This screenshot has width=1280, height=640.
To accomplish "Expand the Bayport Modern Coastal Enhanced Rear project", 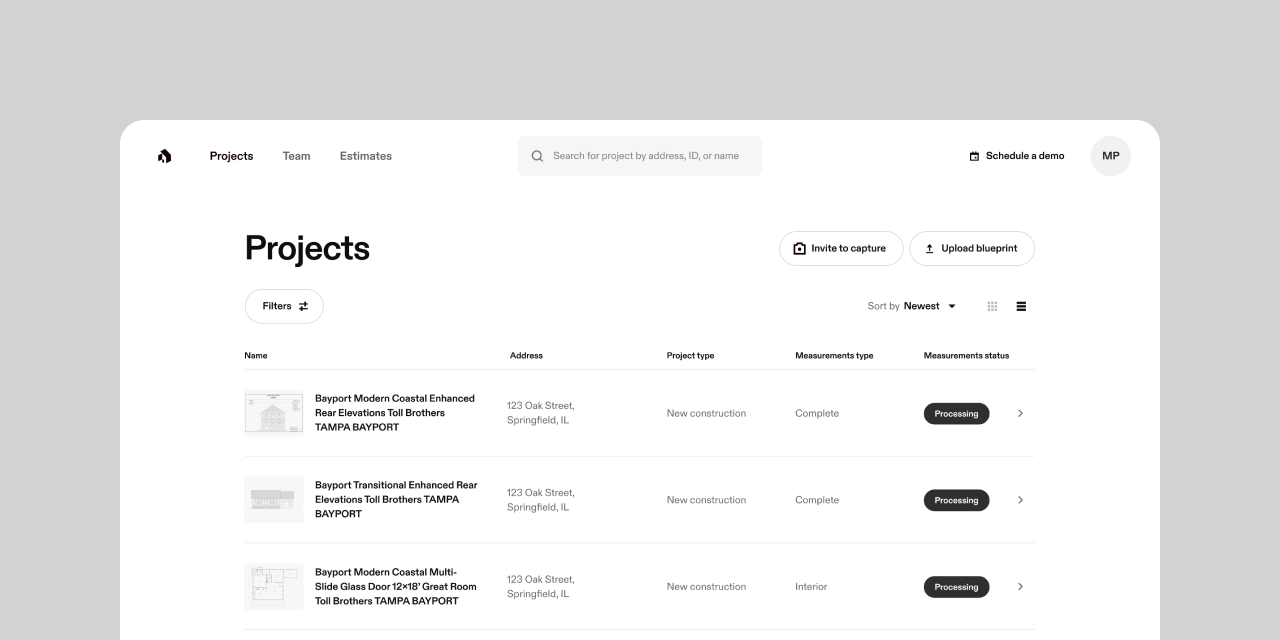I will click(1020, 413).
